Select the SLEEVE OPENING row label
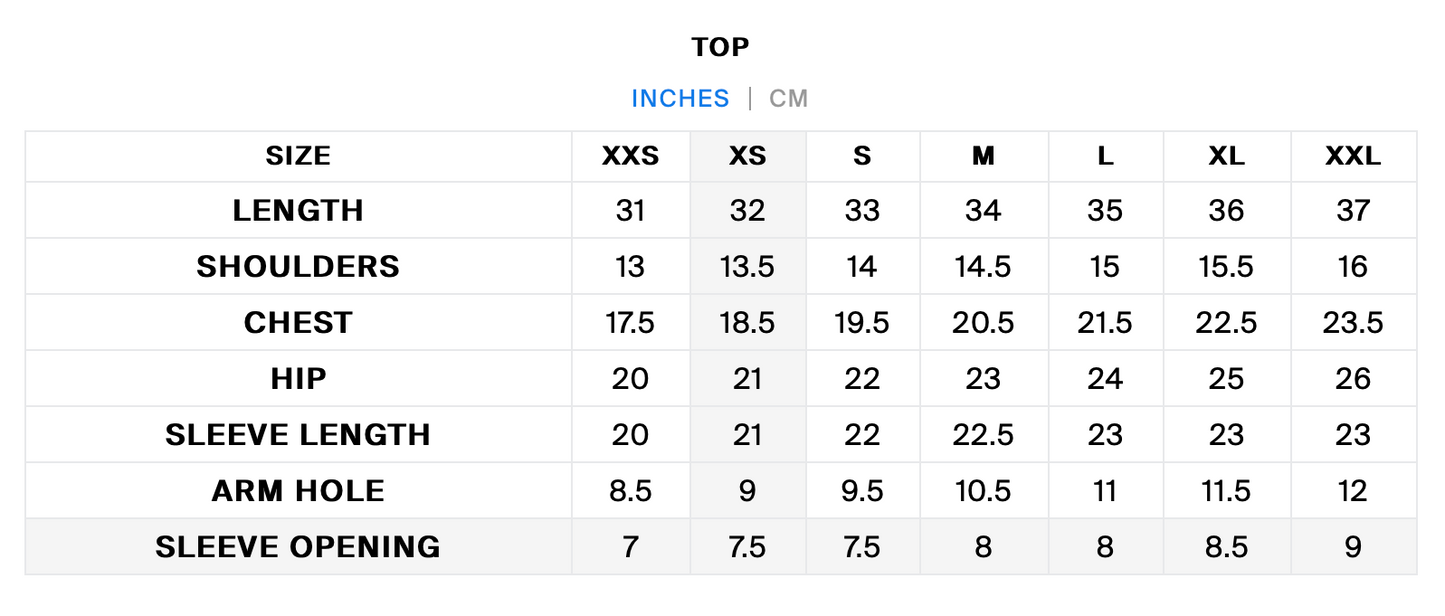 pos(298,547)
